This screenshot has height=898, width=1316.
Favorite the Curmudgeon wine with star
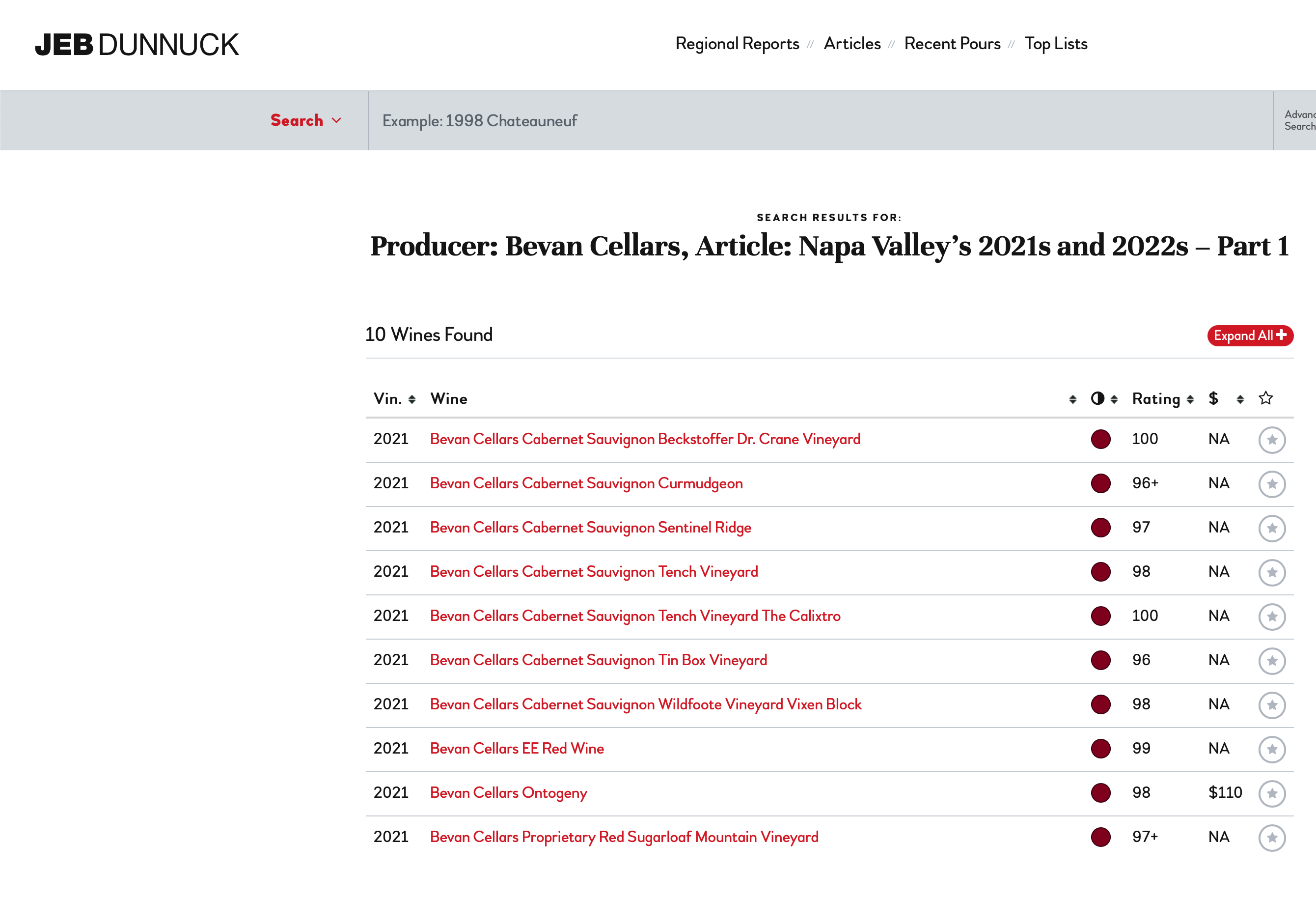click(x=1272, y=484)
